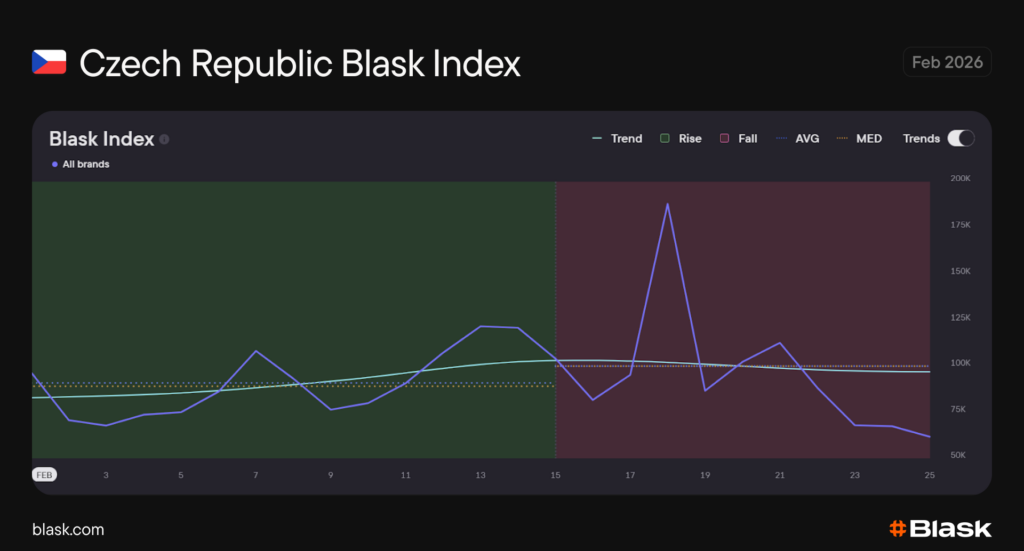Click the Czech Republic Blask Index title
Image resolution: width=1024 pixels, height=551 pixels.
[x=300, y=63]
